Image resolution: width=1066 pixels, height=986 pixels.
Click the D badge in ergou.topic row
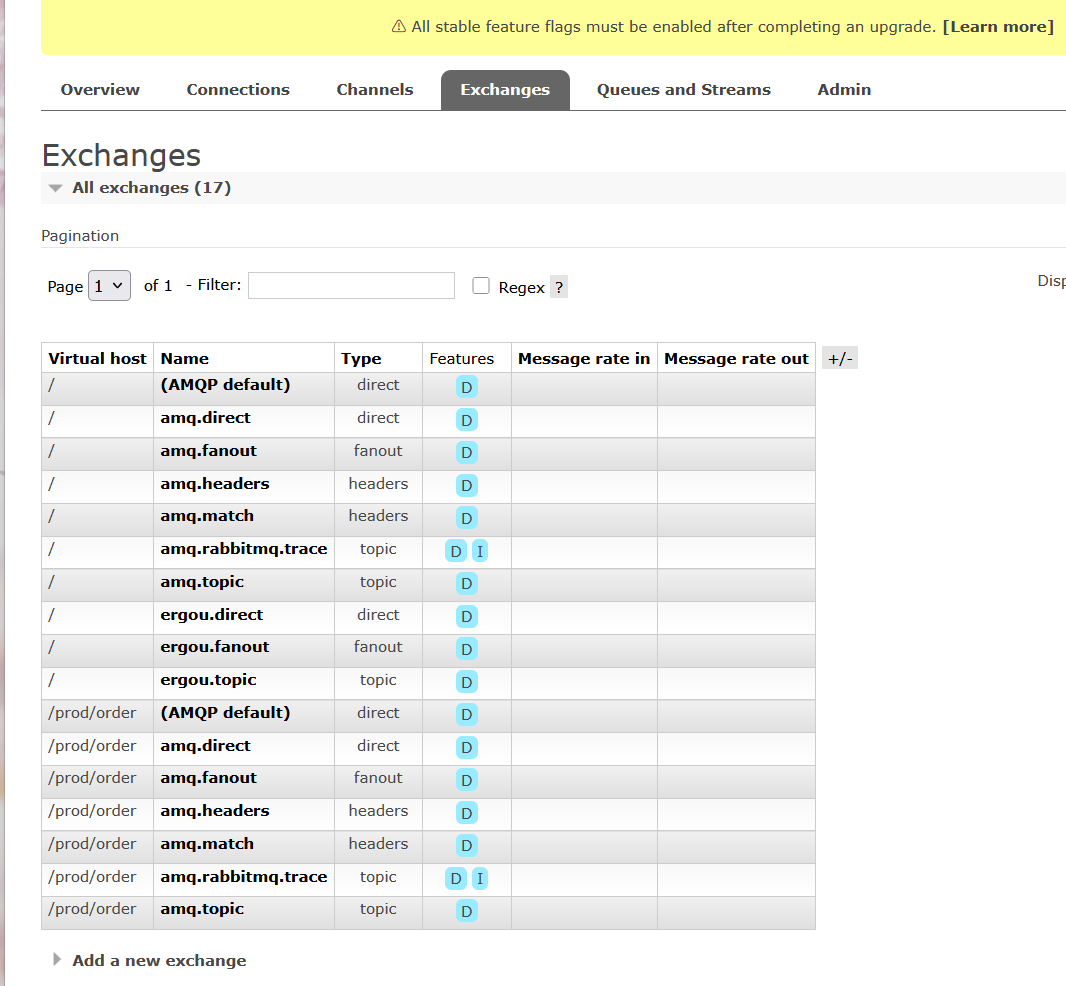(x=466, y=682)
